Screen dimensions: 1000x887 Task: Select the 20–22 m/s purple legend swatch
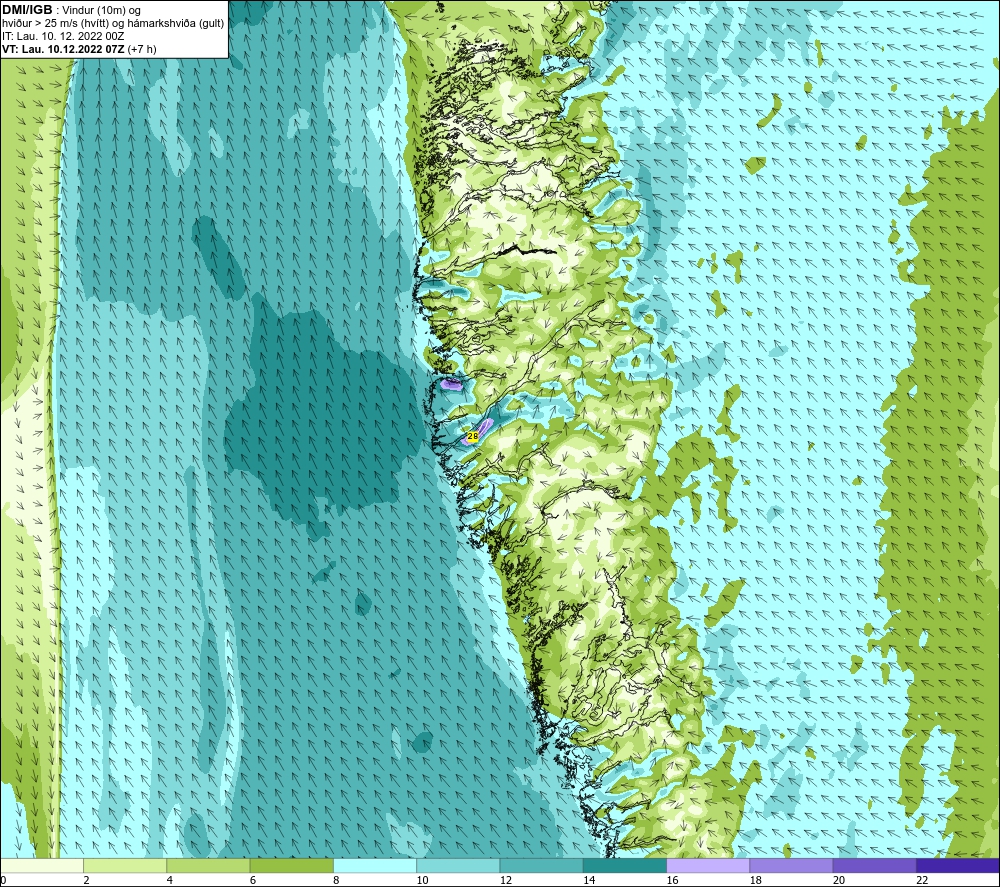pos(874,865)
